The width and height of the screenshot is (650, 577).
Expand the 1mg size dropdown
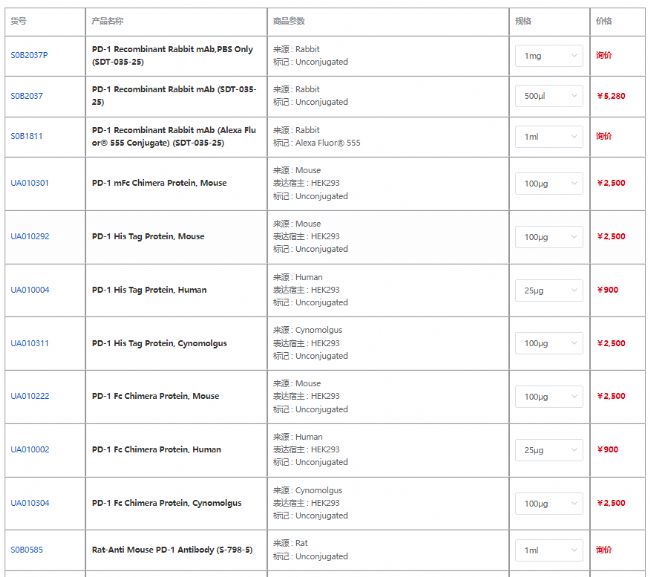coord(549,56)
